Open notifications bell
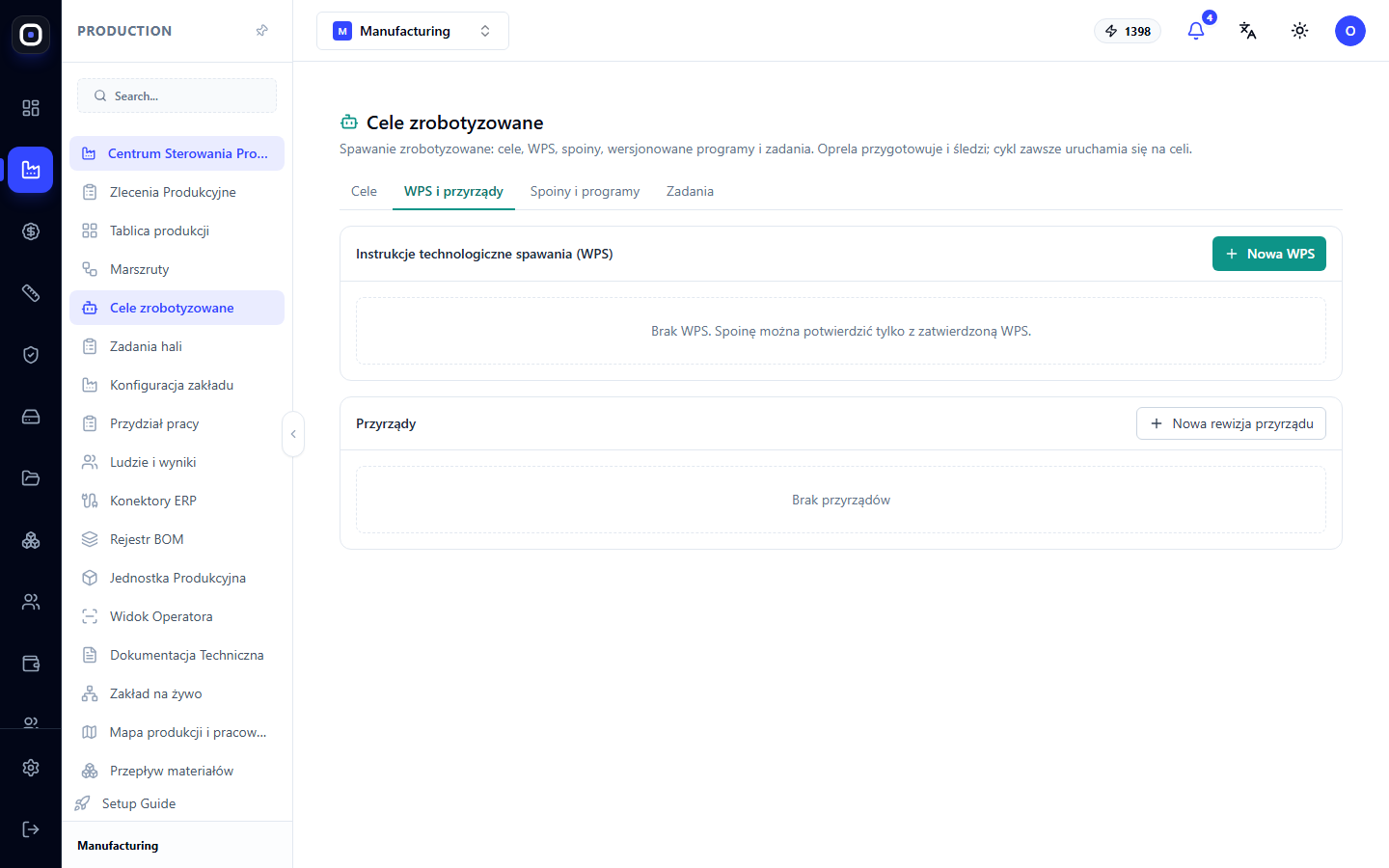 tap(1196, 31)
